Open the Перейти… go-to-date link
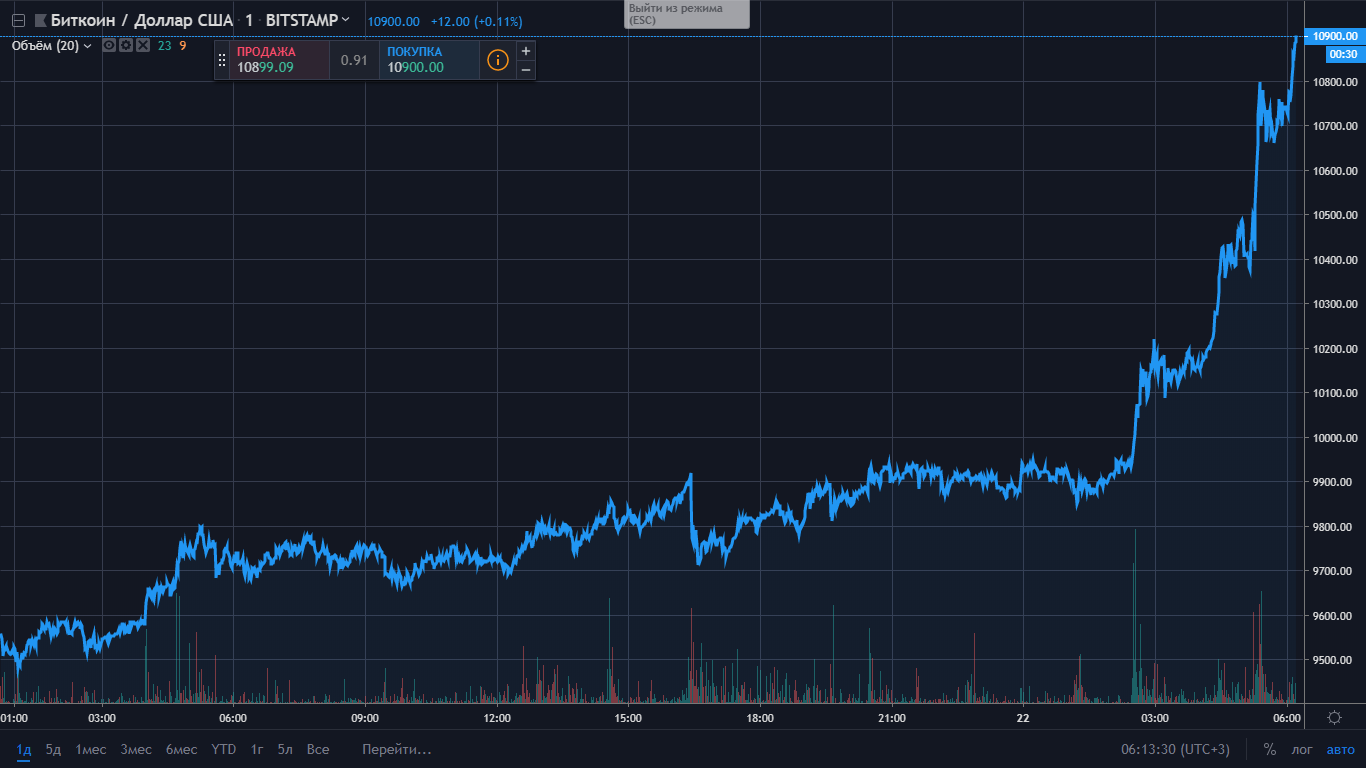1366x768 pixels. tap(397, 749)
